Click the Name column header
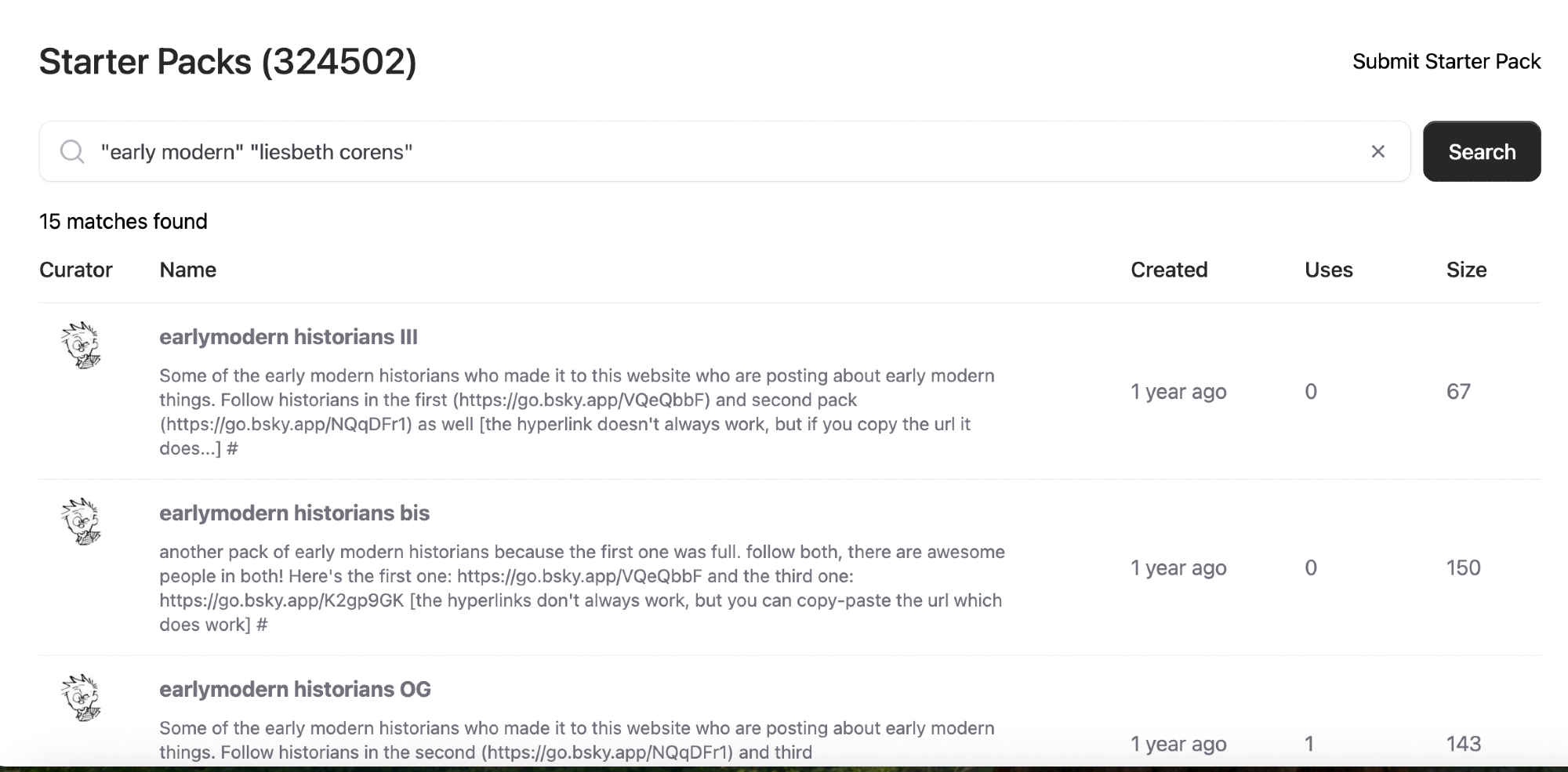This screenshot has height=772, width=1568. [188, 270]
